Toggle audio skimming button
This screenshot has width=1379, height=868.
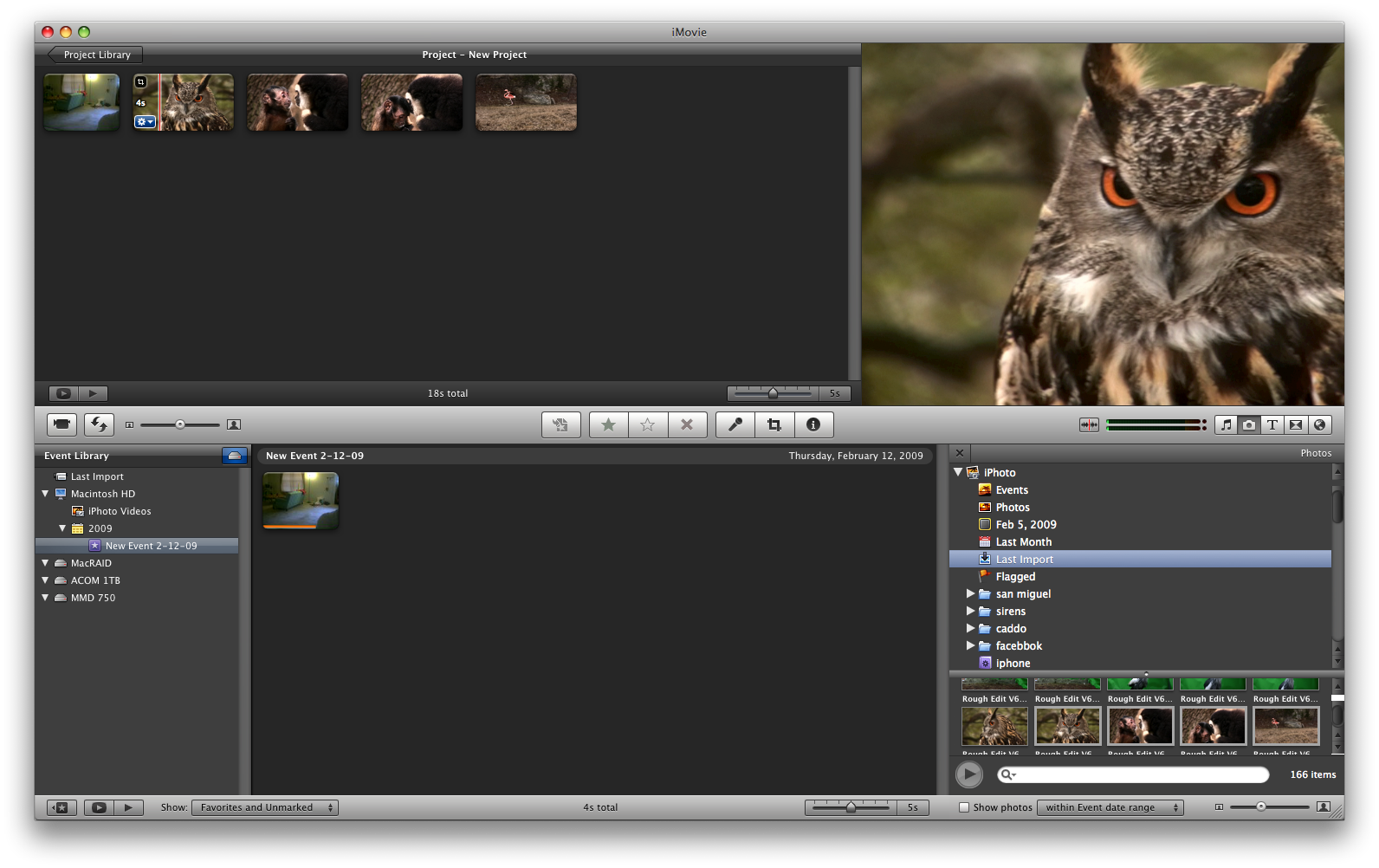coord(1089,424)
